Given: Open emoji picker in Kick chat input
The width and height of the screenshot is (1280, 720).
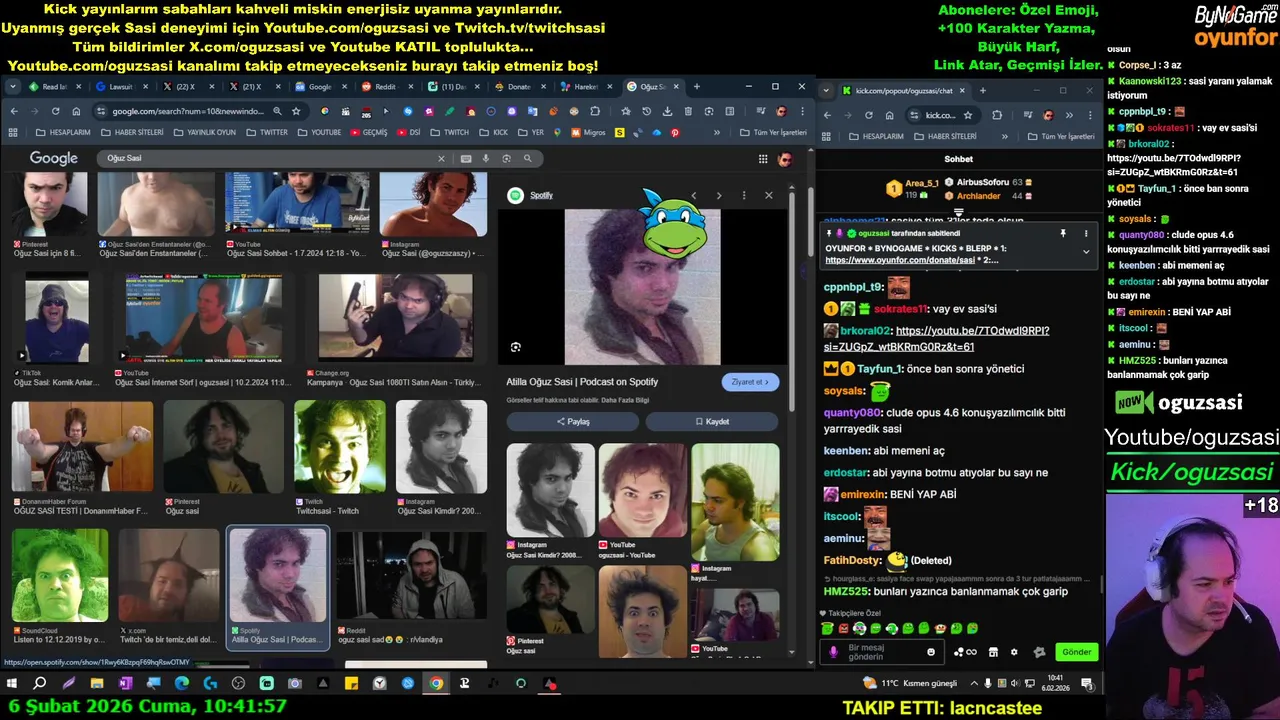Looking at the screenshot, I should click(x=931, y=652).
